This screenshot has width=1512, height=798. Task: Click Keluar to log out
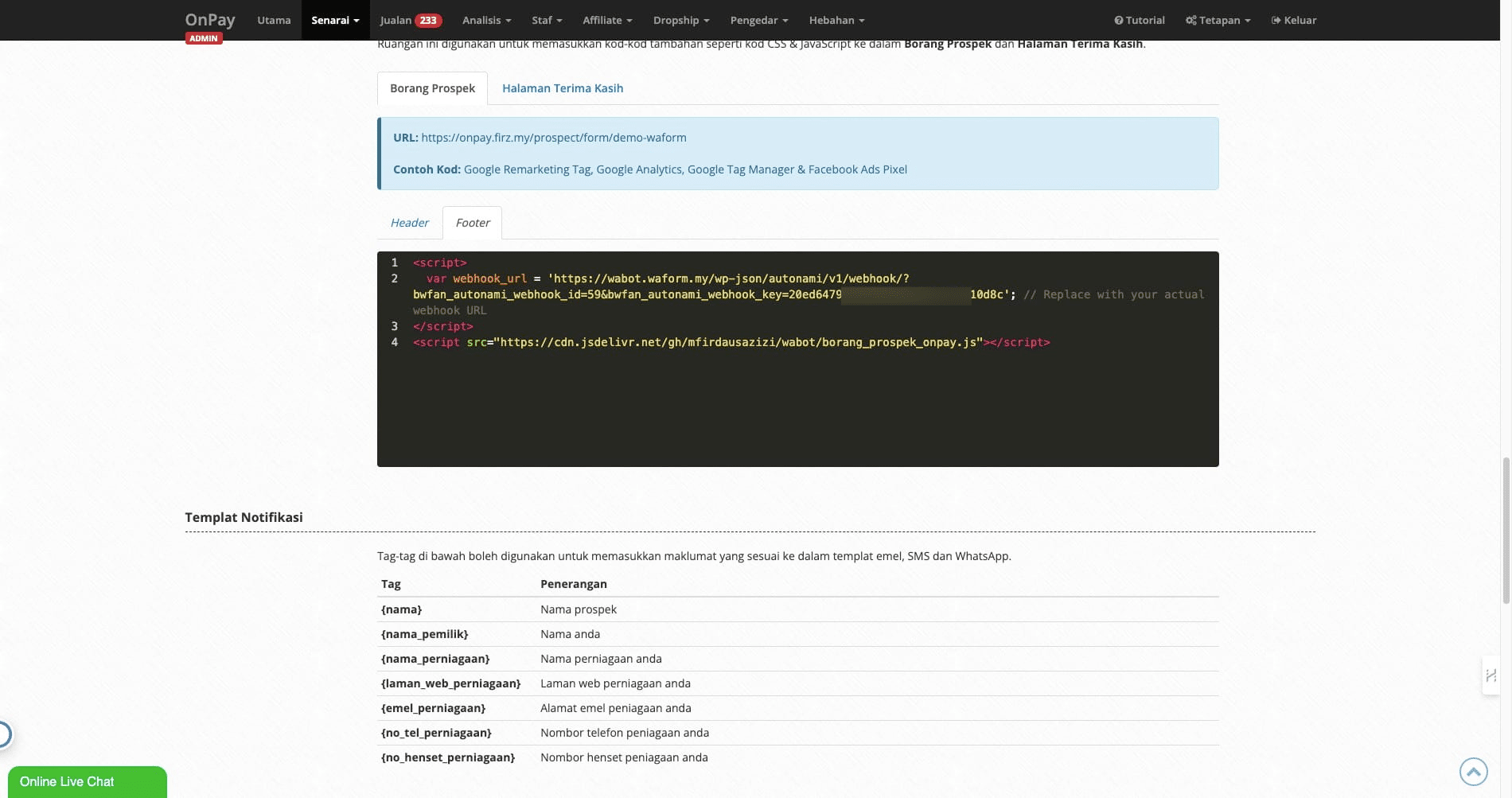pyautogui.click(x=1293, y=20)
